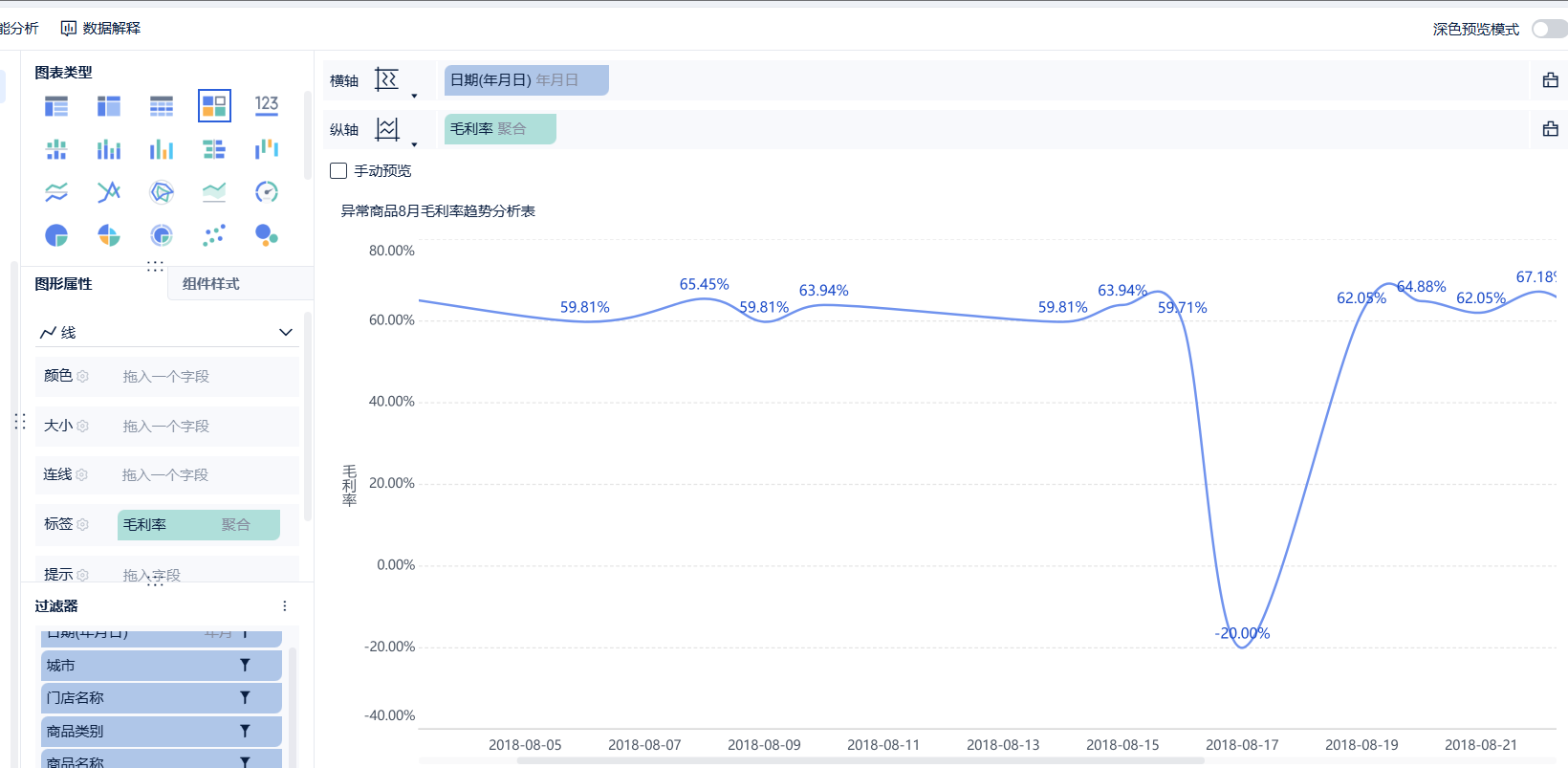Screen dimensions: 1568x768
Task: Switch to the 组件样式 tab
Action: pyautogui.click(x=211, y=284)
